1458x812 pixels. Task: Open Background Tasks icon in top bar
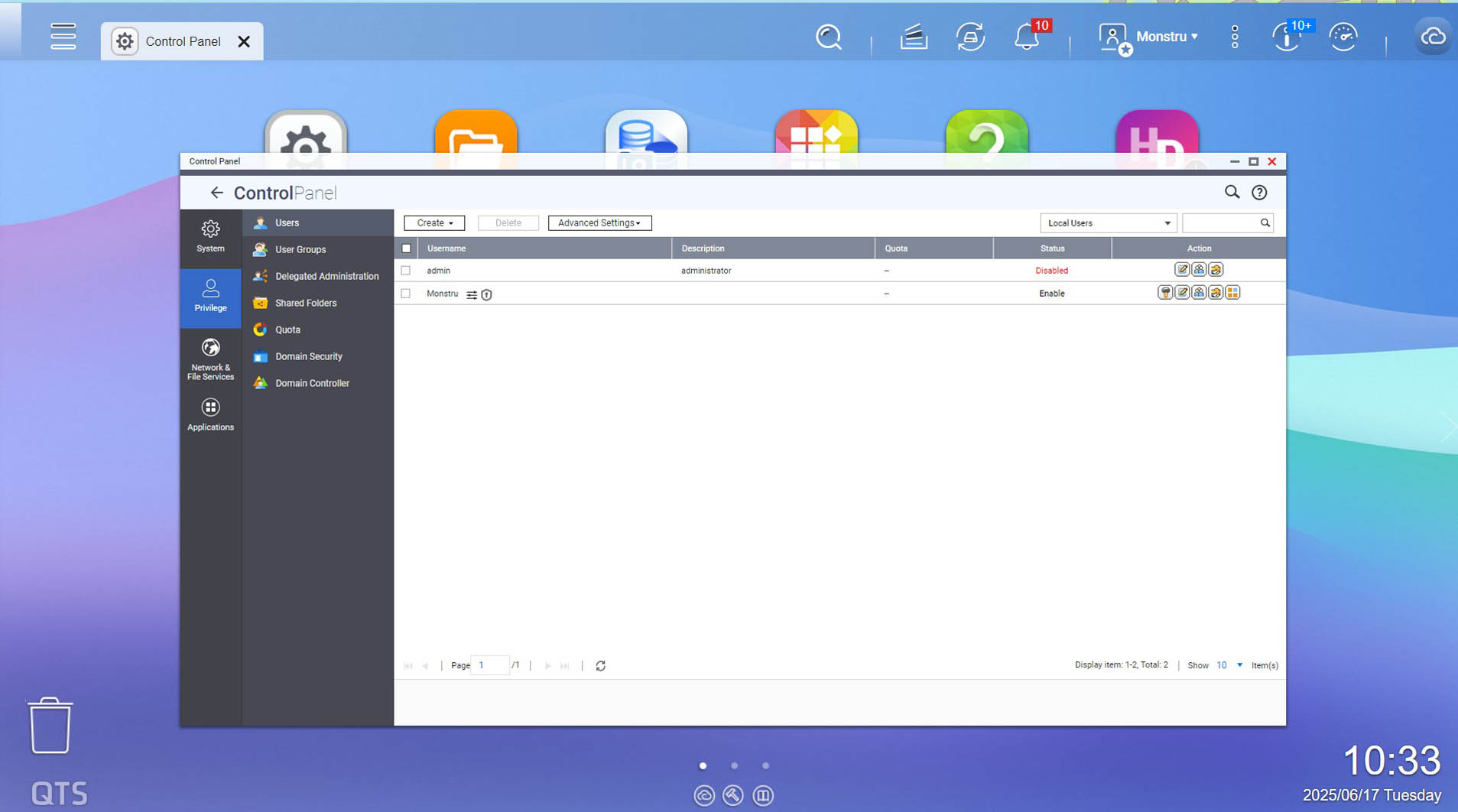pos(913,37)
